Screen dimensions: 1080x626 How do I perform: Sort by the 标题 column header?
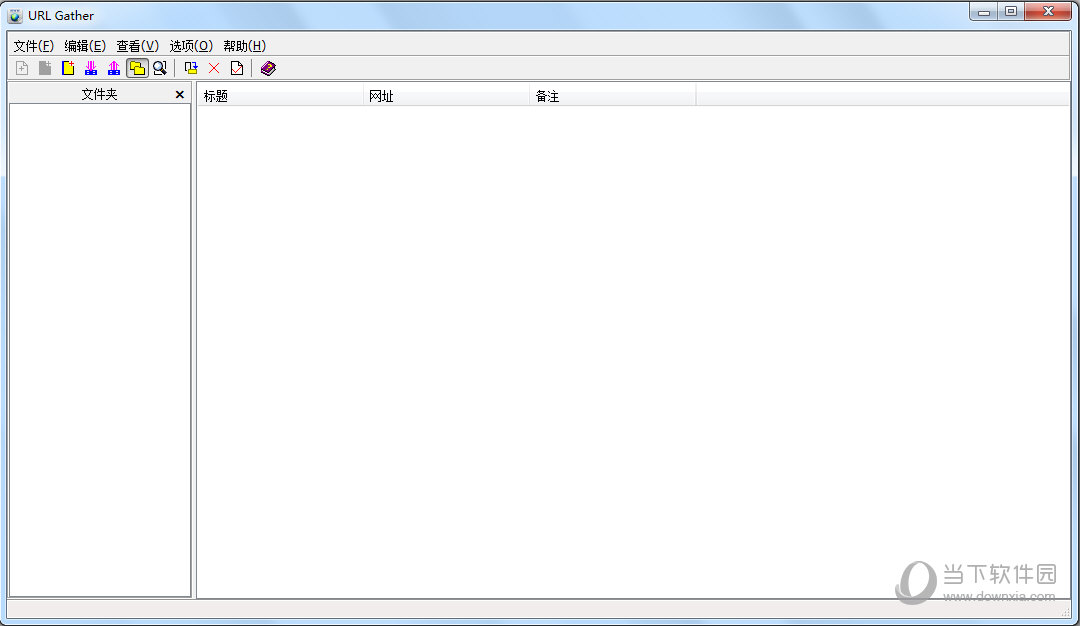coord(280,96)
